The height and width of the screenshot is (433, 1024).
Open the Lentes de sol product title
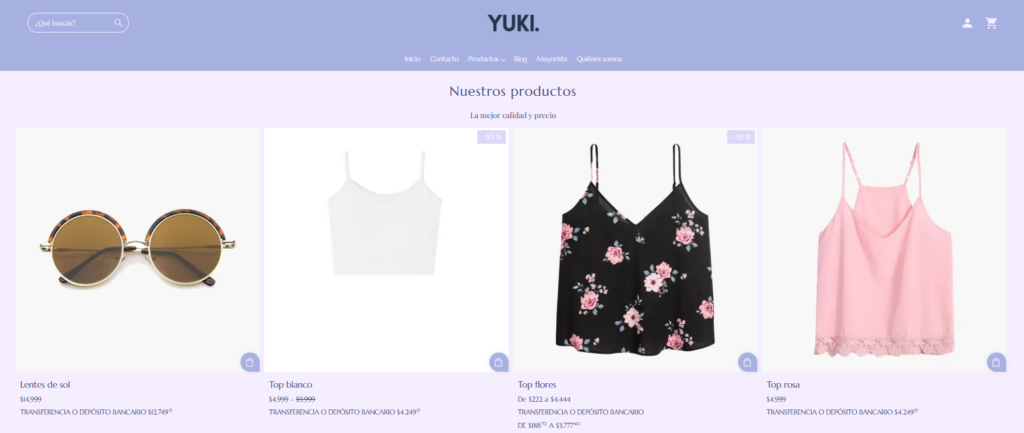(x=45, y=385)
